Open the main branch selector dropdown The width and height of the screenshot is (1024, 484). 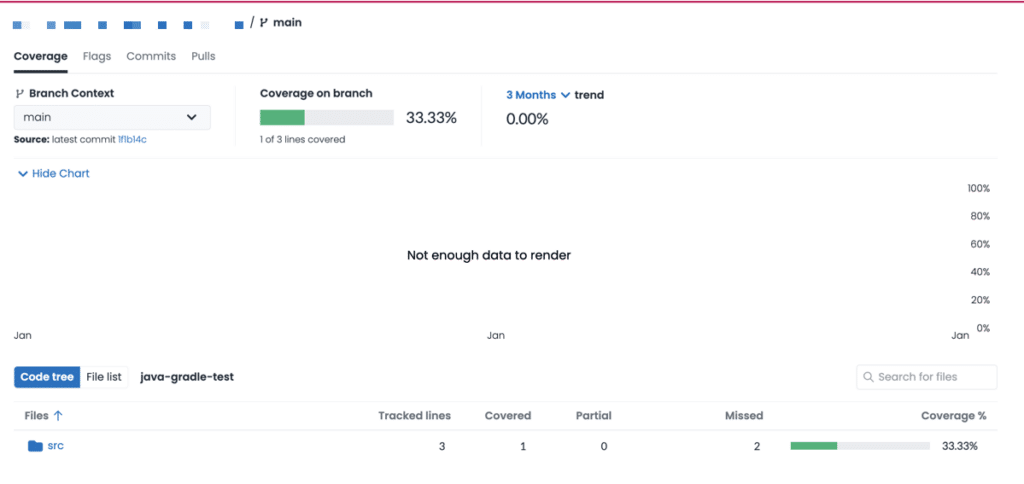coord(112,117)
